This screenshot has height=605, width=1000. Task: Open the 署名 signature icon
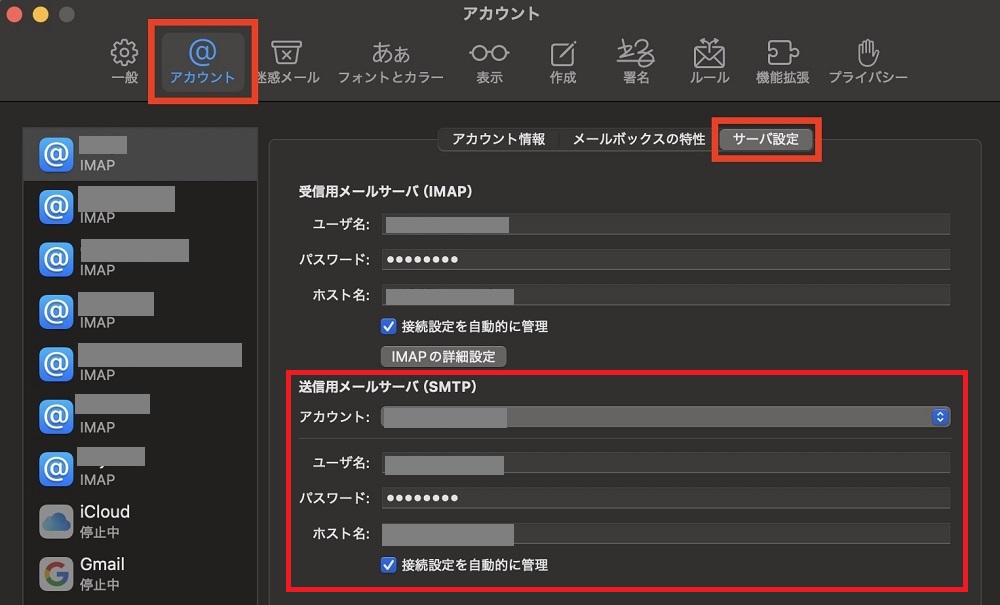coord(636,60)
